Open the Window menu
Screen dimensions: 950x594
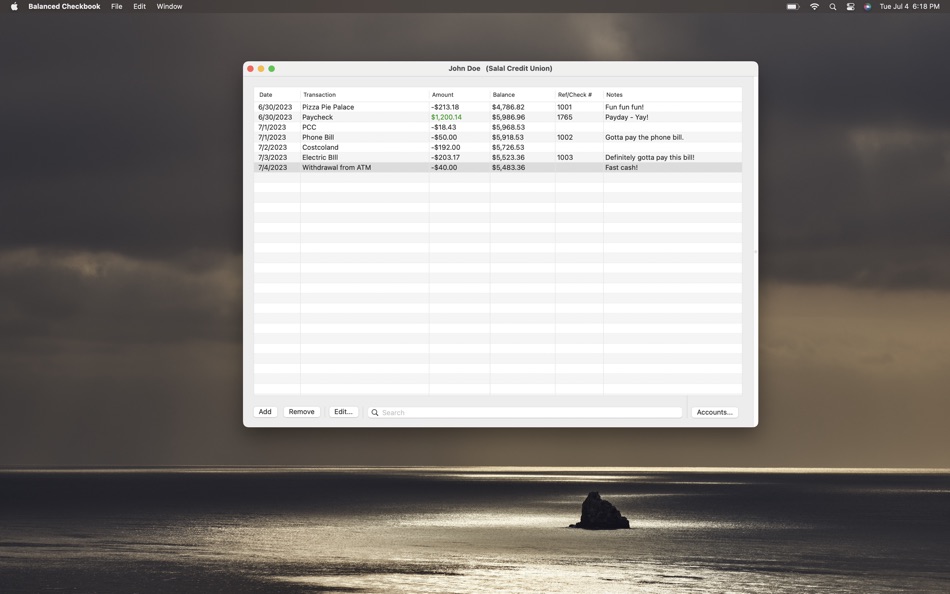[169, 6]
